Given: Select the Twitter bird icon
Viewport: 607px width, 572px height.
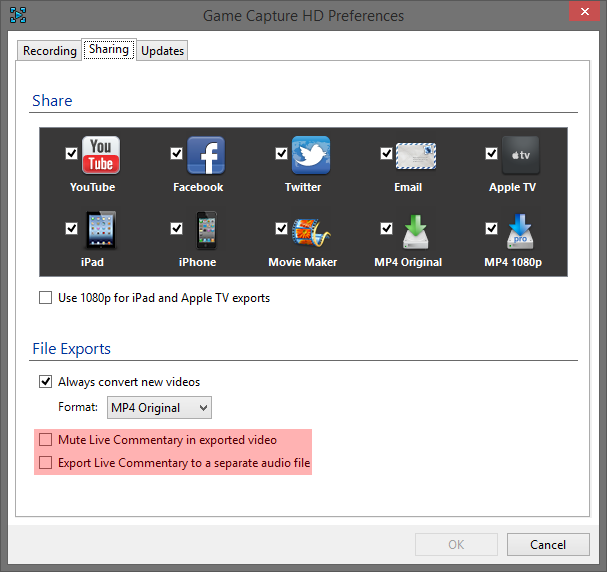Looking at the screenshot, I should (x=311, y=156).
